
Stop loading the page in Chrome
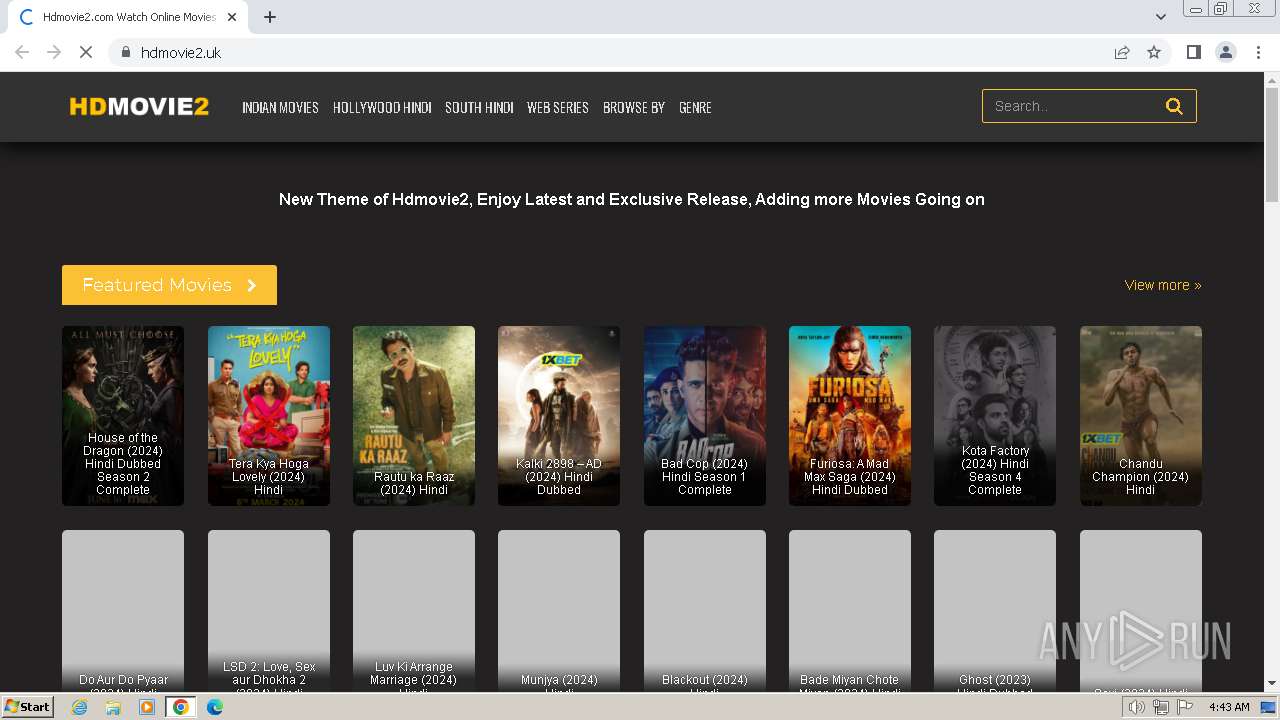click(86, 52)
